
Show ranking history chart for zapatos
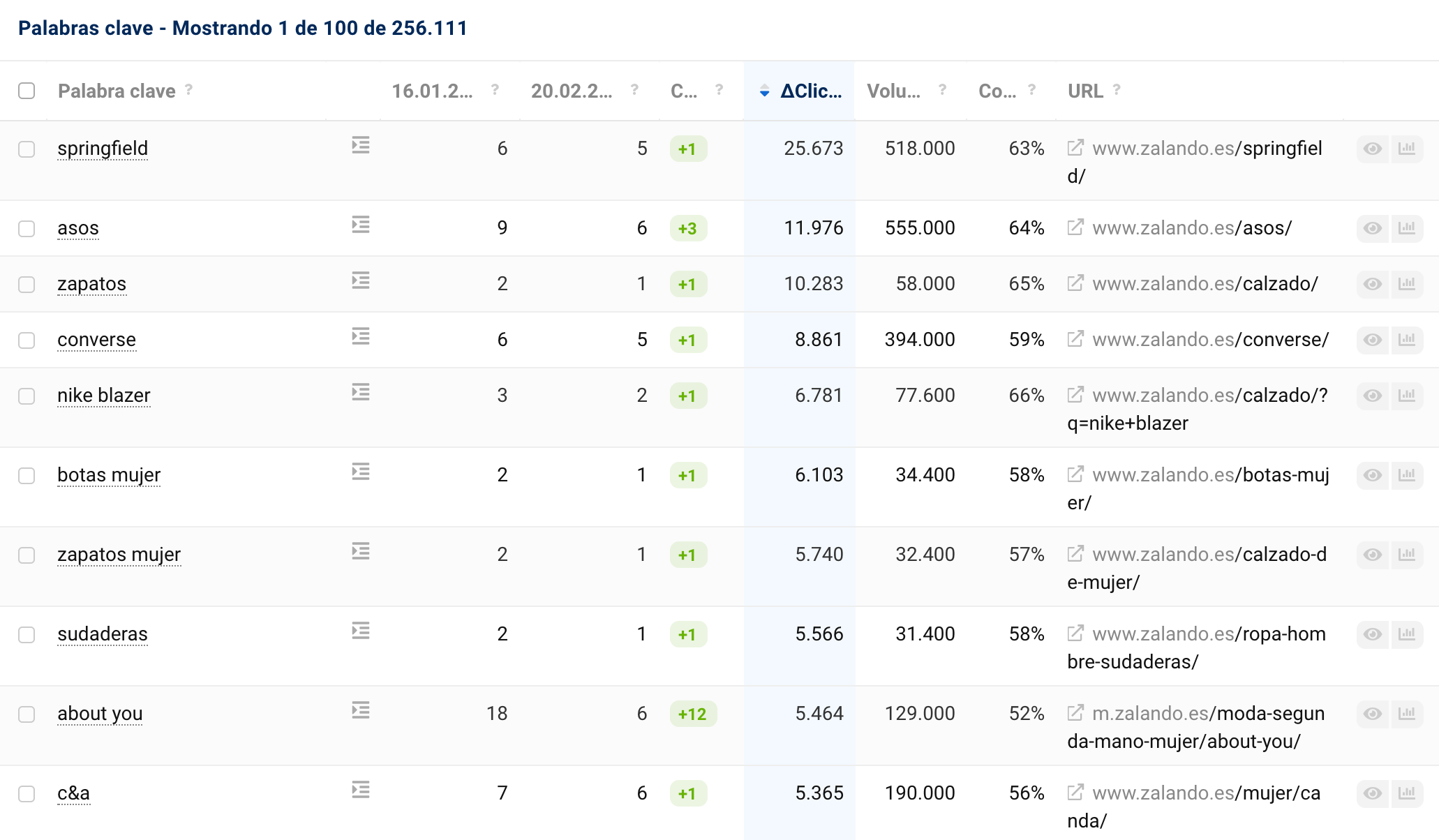(1407, 284)
